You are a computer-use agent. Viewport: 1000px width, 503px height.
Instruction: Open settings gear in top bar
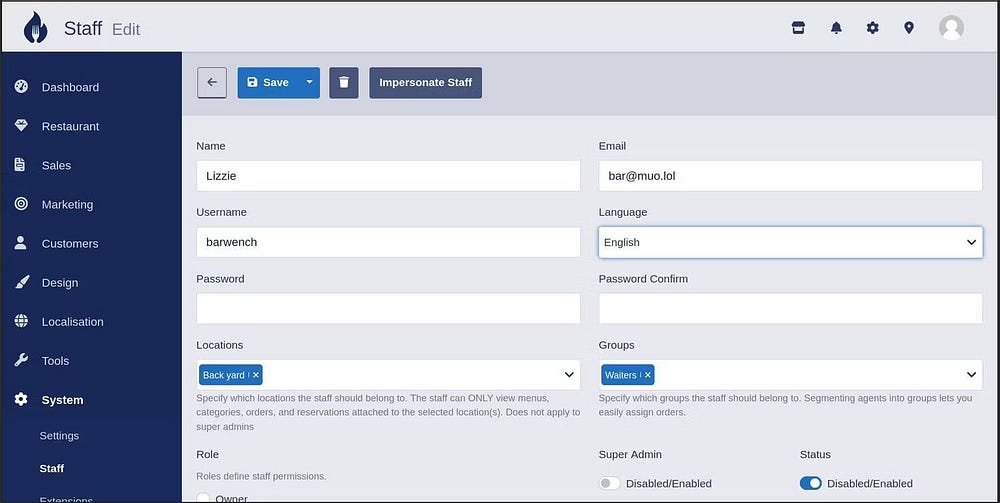[x=872, y=28]
